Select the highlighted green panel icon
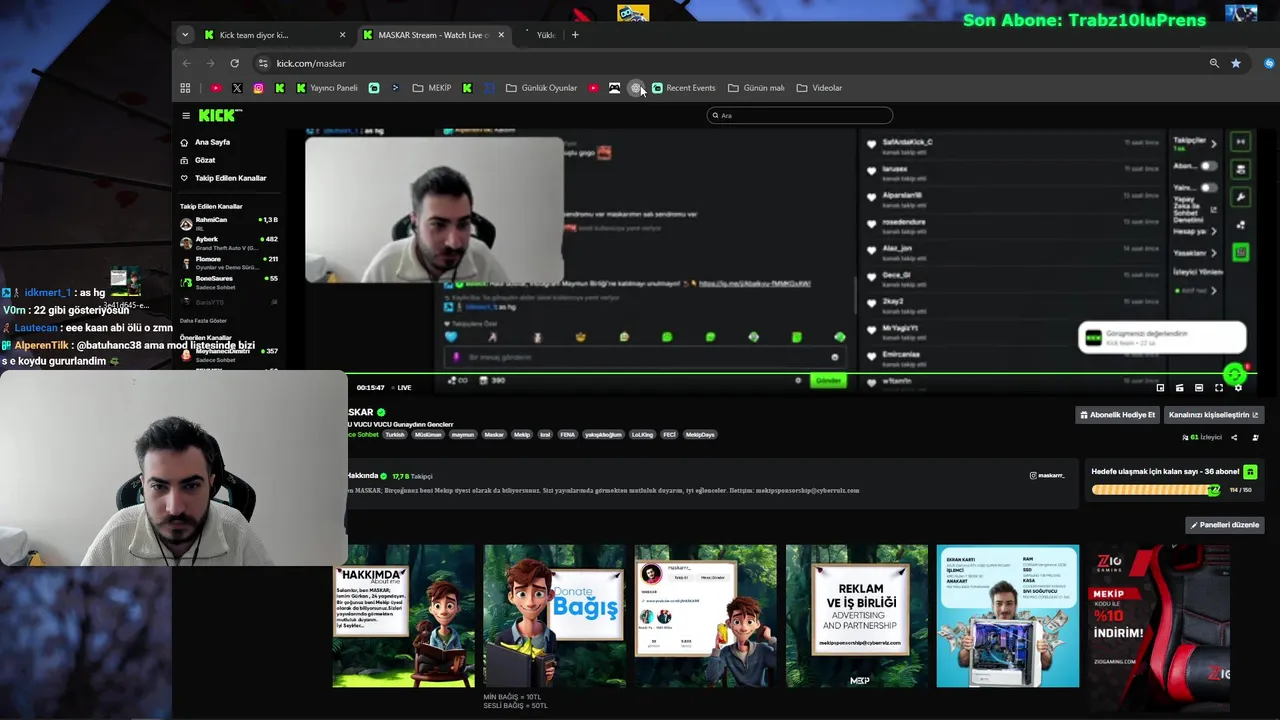The image size is (1280, 720). [x=1241, y=253]
